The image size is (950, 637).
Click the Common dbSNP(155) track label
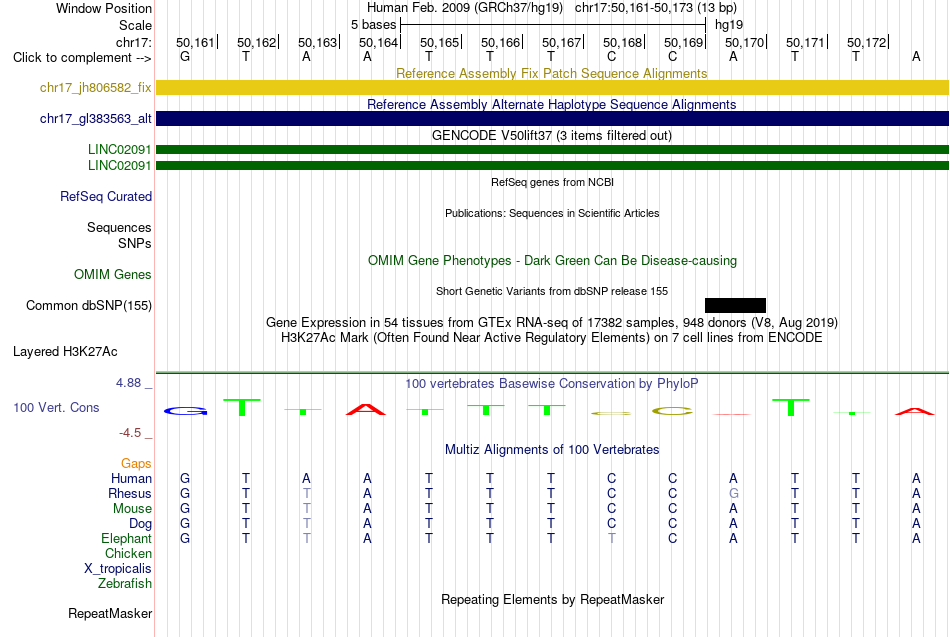click(89, 305)
